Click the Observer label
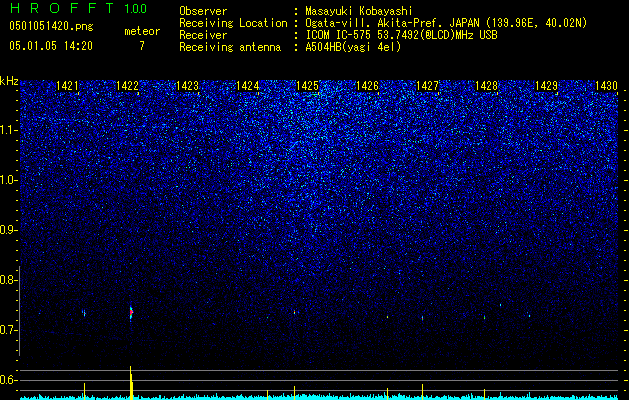This screenshot has height=400, width=629. pos(203,11)
